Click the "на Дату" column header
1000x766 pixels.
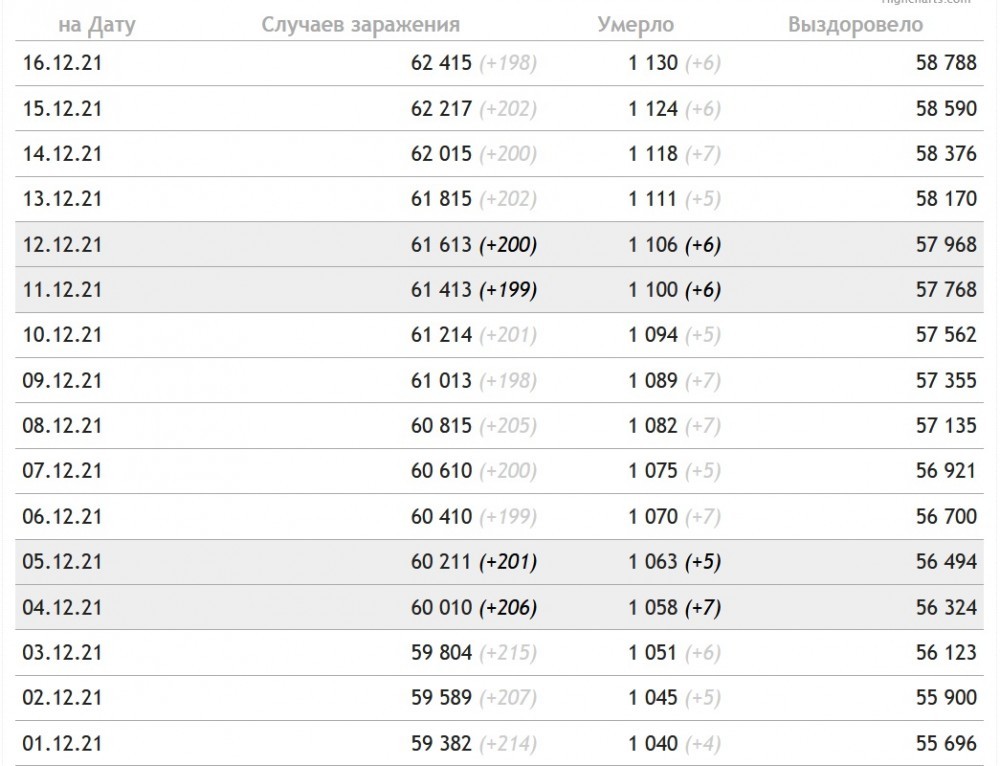[x=97, y=25]
